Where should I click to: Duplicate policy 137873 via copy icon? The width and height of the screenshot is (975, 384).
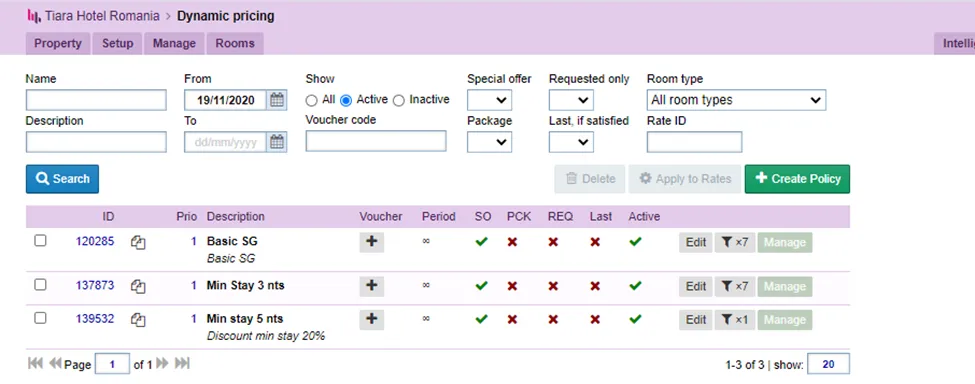point(138,286)
